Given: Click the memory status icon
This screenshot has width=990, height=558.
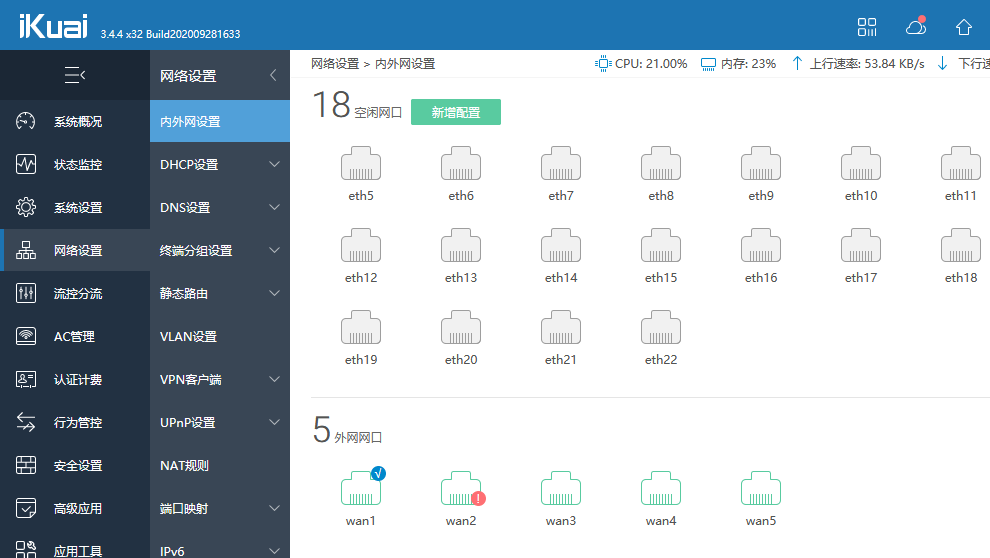Looking at the screenshot, I should pyautogui.click(x=708, y=64).
